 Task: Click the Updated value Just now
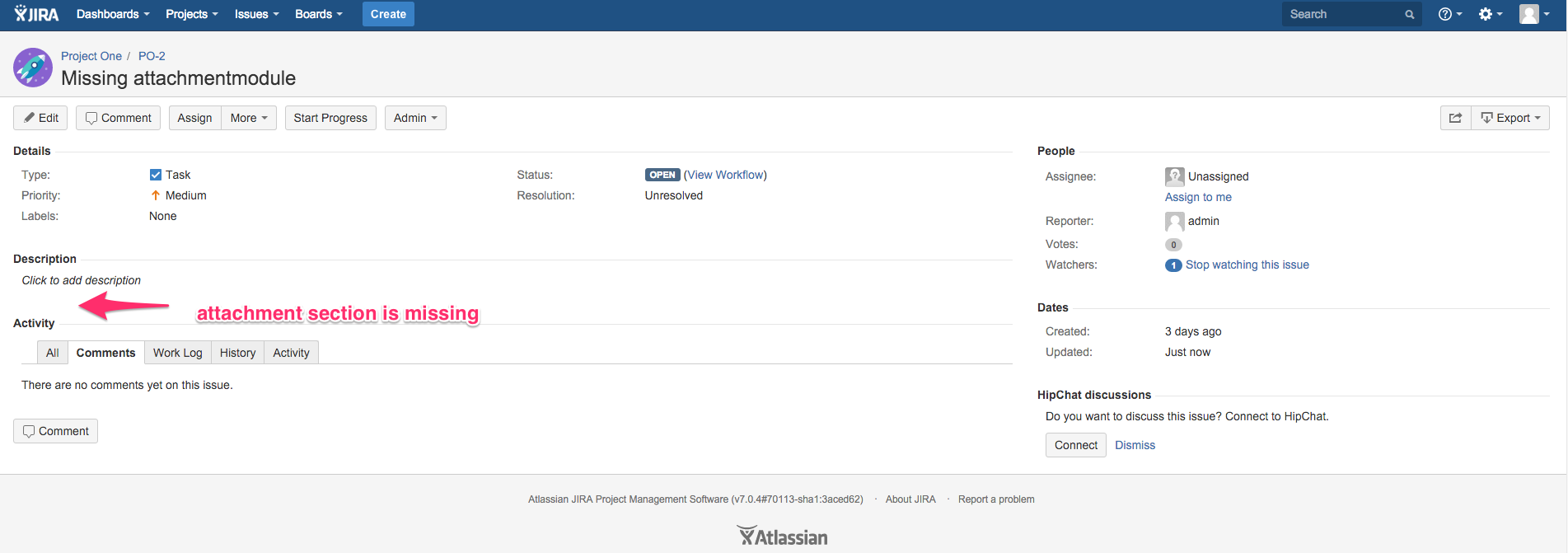(x=1187, y=352)
